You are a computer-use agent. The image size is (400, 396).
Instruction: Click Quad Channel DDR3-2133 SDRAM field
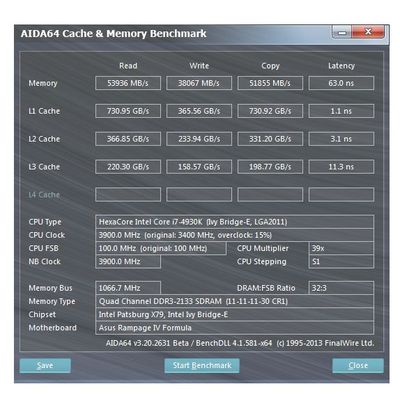235,301
